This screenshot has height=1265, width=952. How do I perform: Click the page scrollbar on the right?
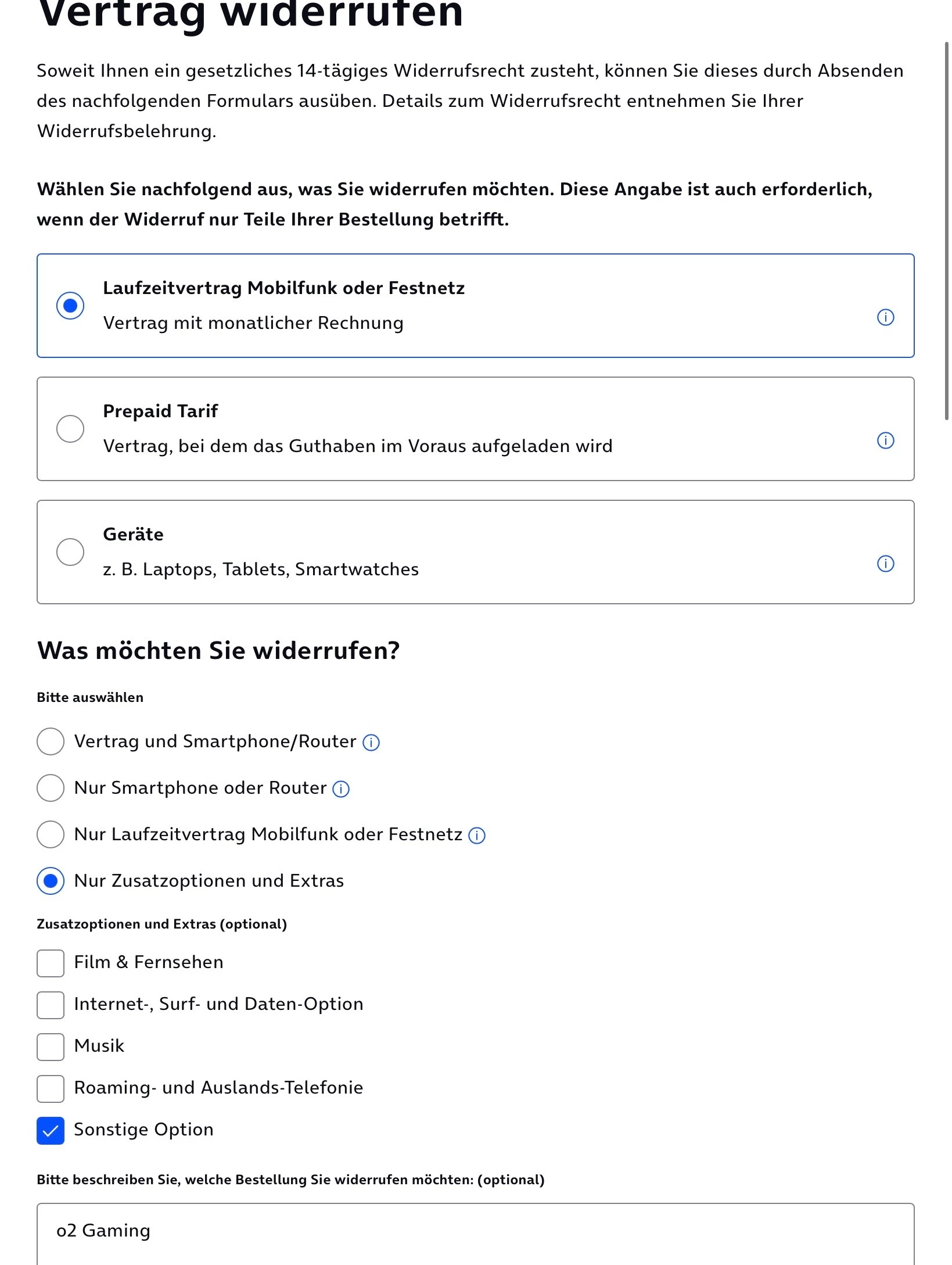point(947,230)
